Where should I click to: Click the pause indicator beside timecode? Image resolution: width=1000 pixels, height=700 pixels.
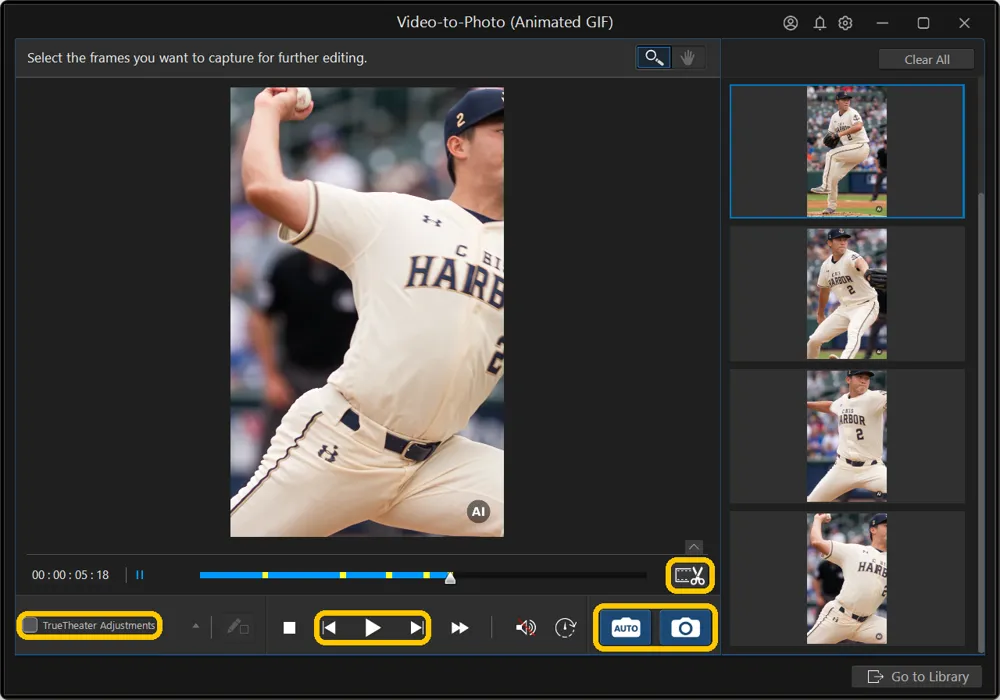pos(140,575)
